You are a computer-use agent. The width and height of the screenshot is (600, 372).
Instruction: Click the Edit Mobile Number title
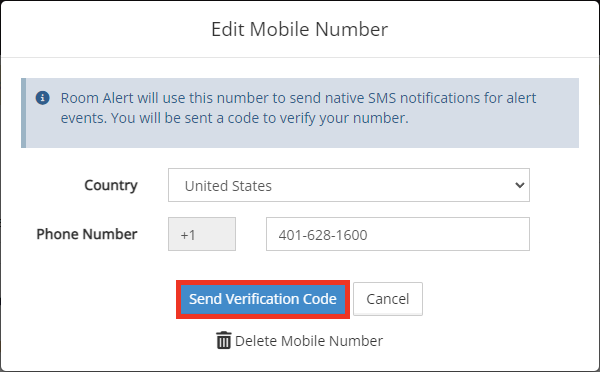coord(300,29)
